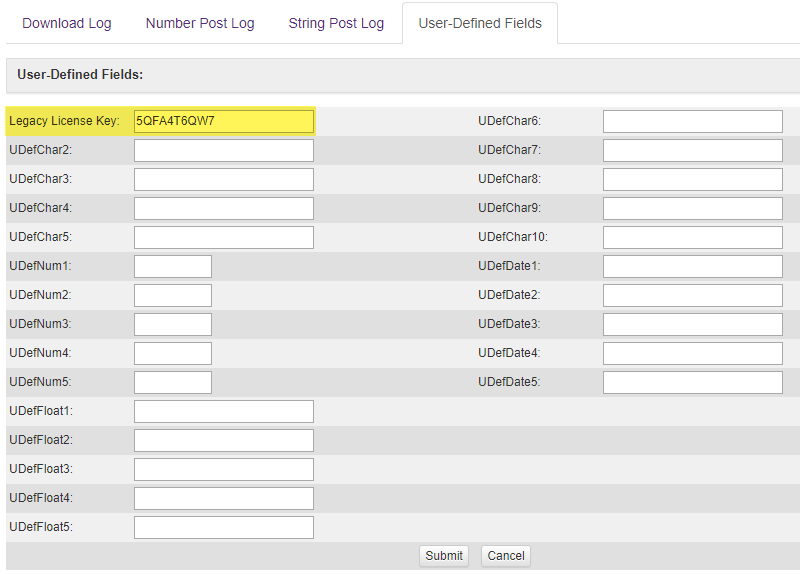Select the UDefNum4 input box
Screen dimensions: 800x574
[173, 353]
